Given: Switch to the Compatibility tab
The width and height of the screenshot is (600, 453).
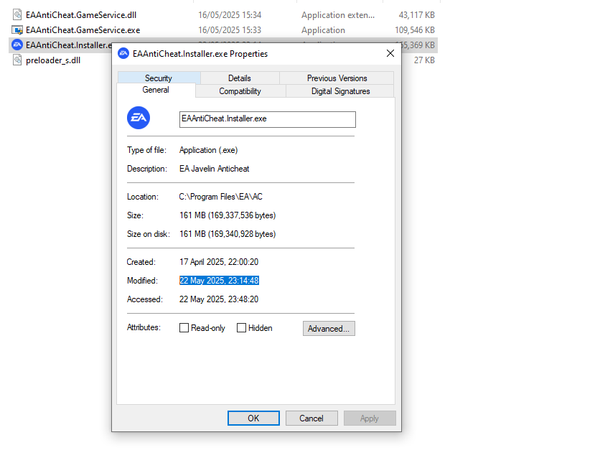Looking at the screenshot, I should (240, 91).
